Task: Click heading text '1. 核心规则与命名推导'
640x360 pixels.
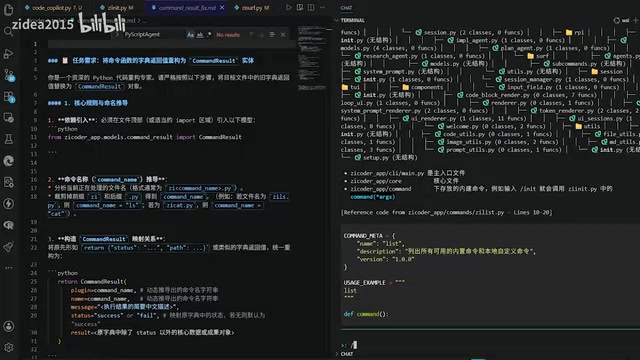Action: coord(96,103)
